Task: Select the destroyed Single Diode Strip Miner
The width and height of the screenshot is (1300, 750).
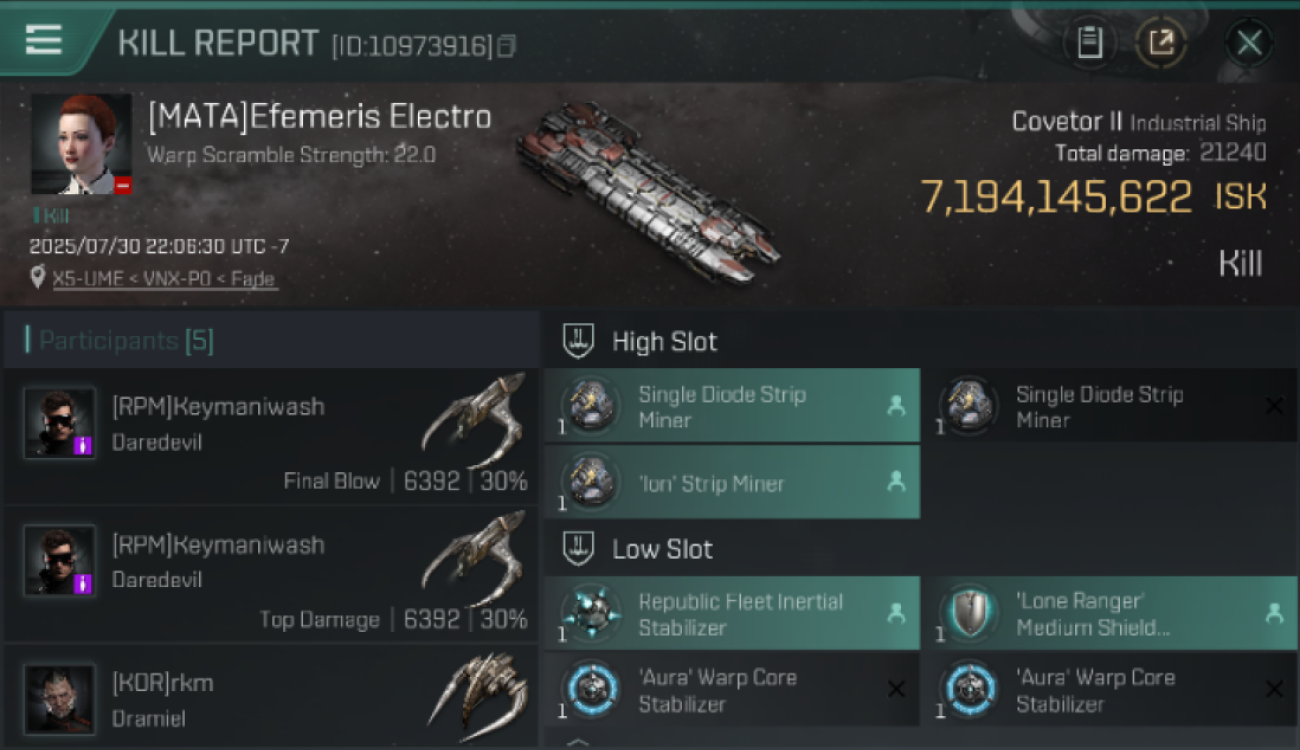Action: click(1109, 406)
